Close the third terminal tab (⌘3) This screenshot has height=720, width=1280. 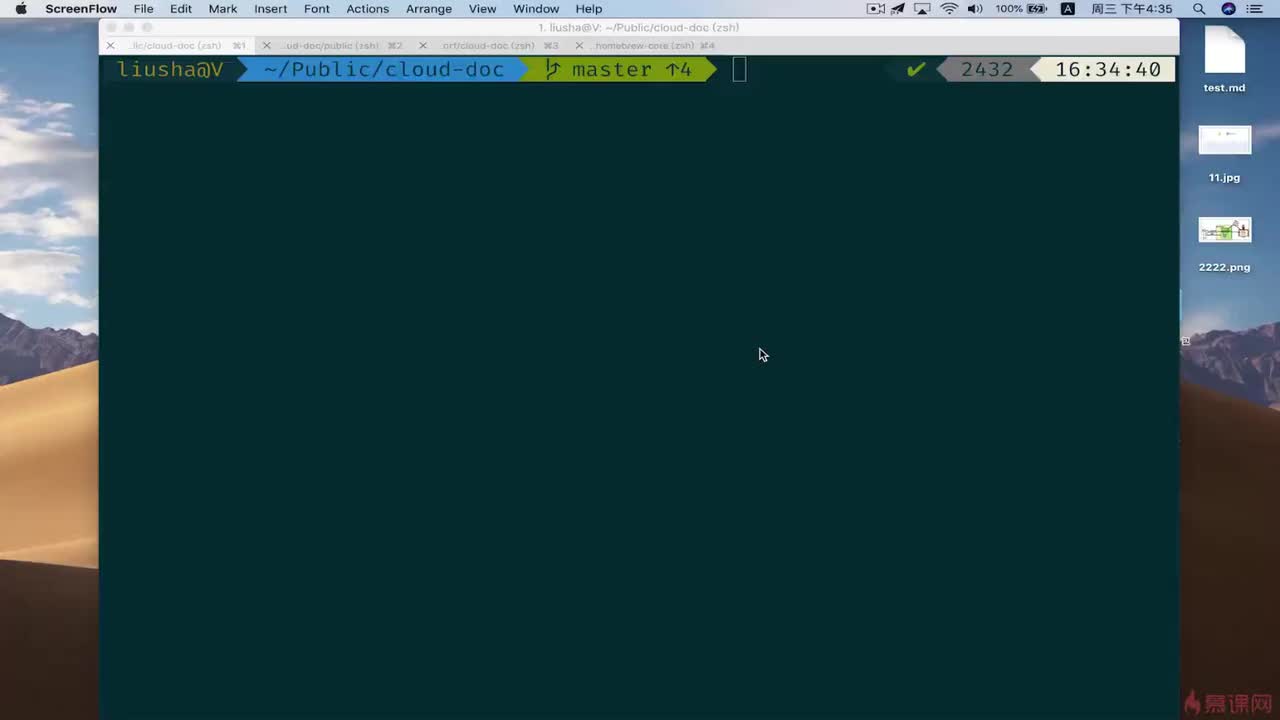422,45
